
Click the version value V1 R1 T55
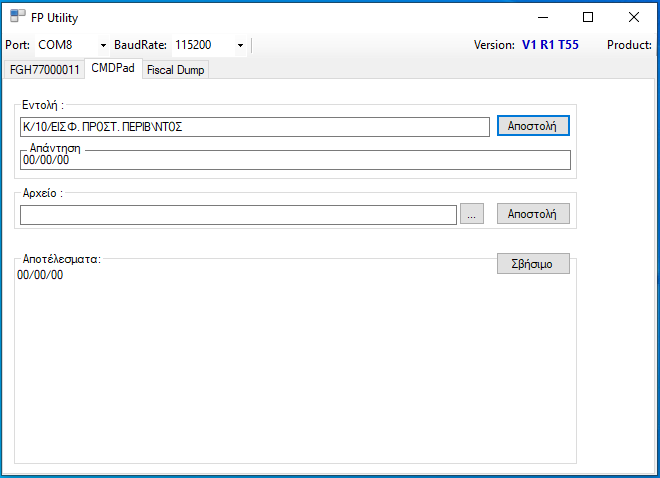click(x=550, y=45)
